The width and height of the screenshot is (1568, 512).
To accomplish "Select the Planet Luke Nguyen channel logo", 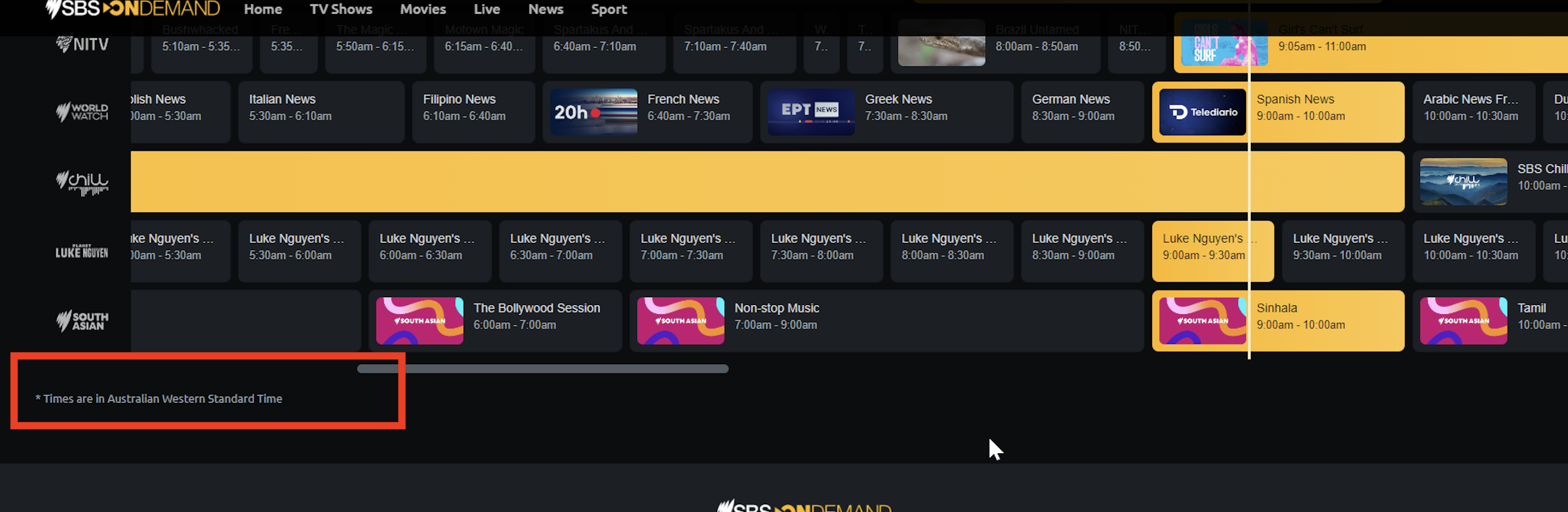I will [82, 252].
